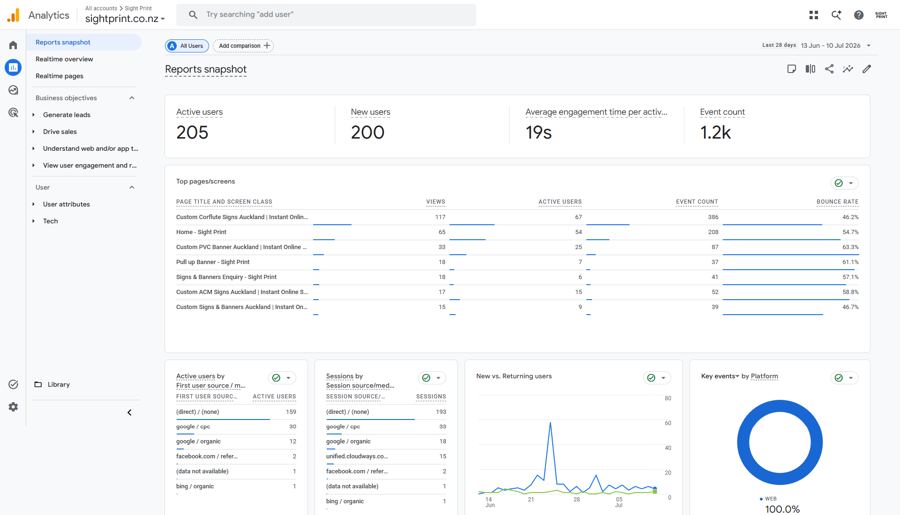Click the Home - Sight Print row
The width and height of the screenshot is (900, 515).
tap(517, 232)
